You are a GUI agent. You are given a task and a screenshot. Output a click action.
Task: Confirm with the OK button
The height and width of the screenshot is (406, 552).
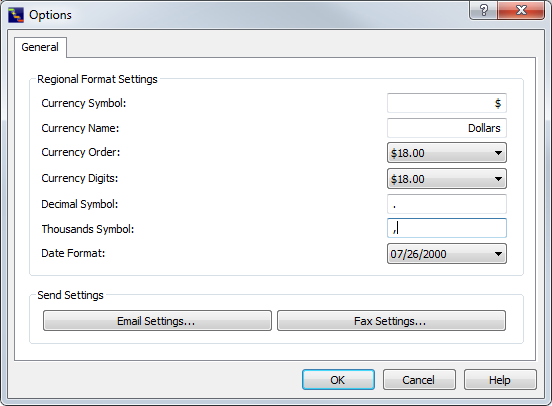tap(338, 380)
